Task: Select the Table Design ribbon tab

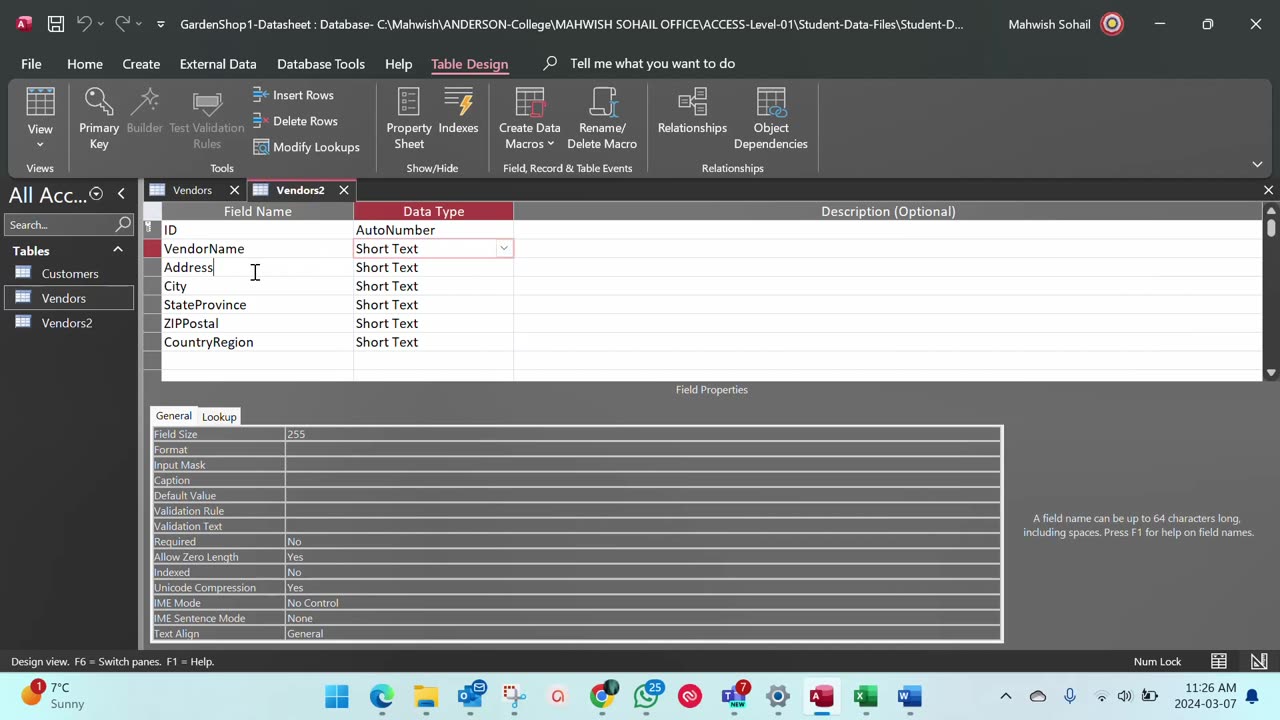Action: coord(470,64)
